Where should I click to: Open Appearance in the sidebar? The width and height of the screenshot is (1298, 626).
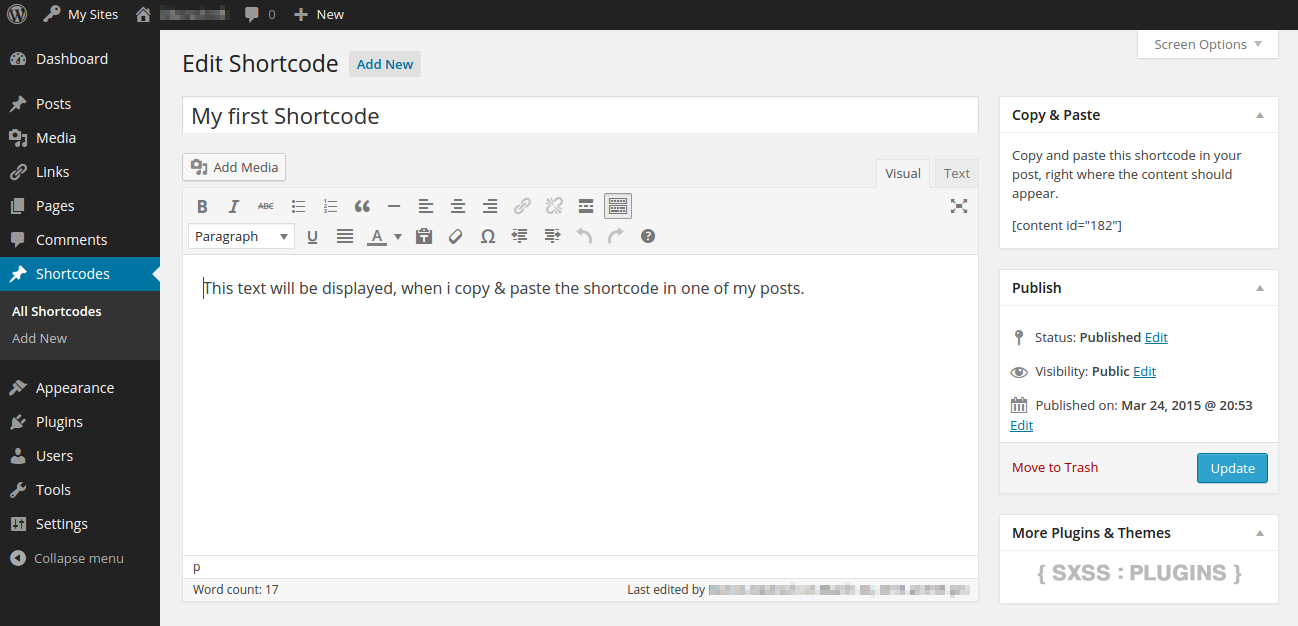pos(80,388)
